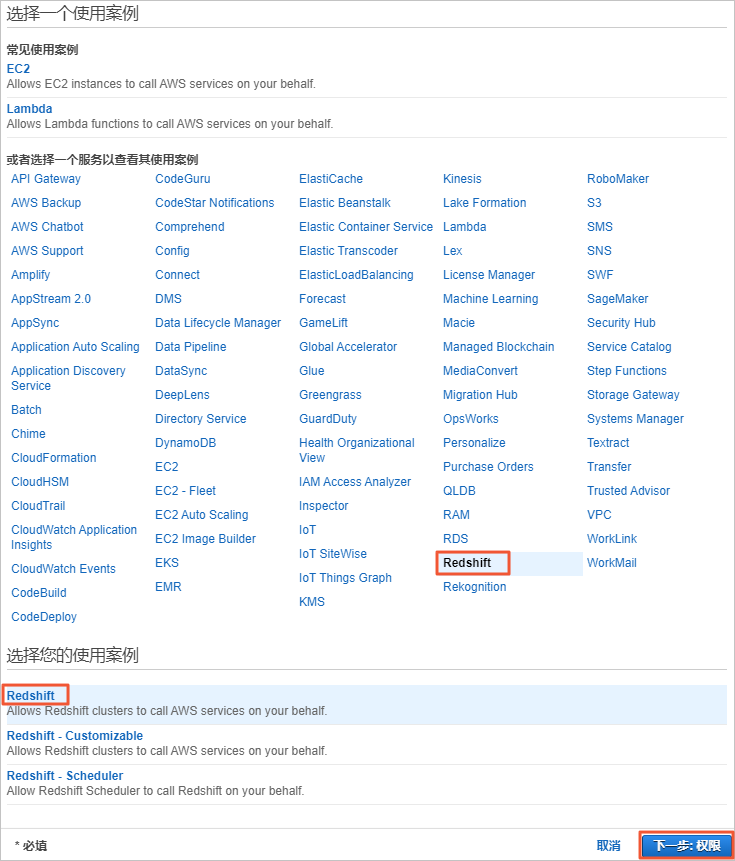This screenshot has width=735, height=861.
Task: Choose CodeStar Notifications
Action: tap(215, 203)
